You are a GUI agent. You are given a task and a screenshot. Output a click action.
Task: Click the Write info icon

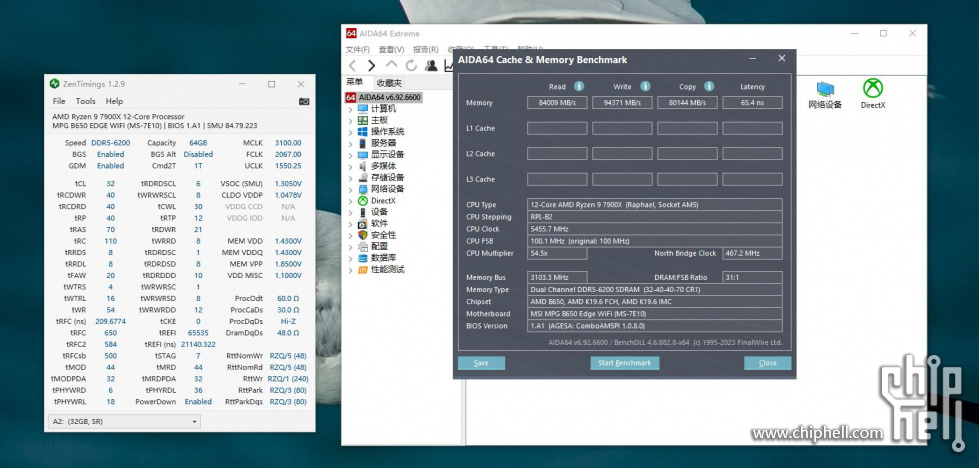pyautogui.click(x=645, y=86)
